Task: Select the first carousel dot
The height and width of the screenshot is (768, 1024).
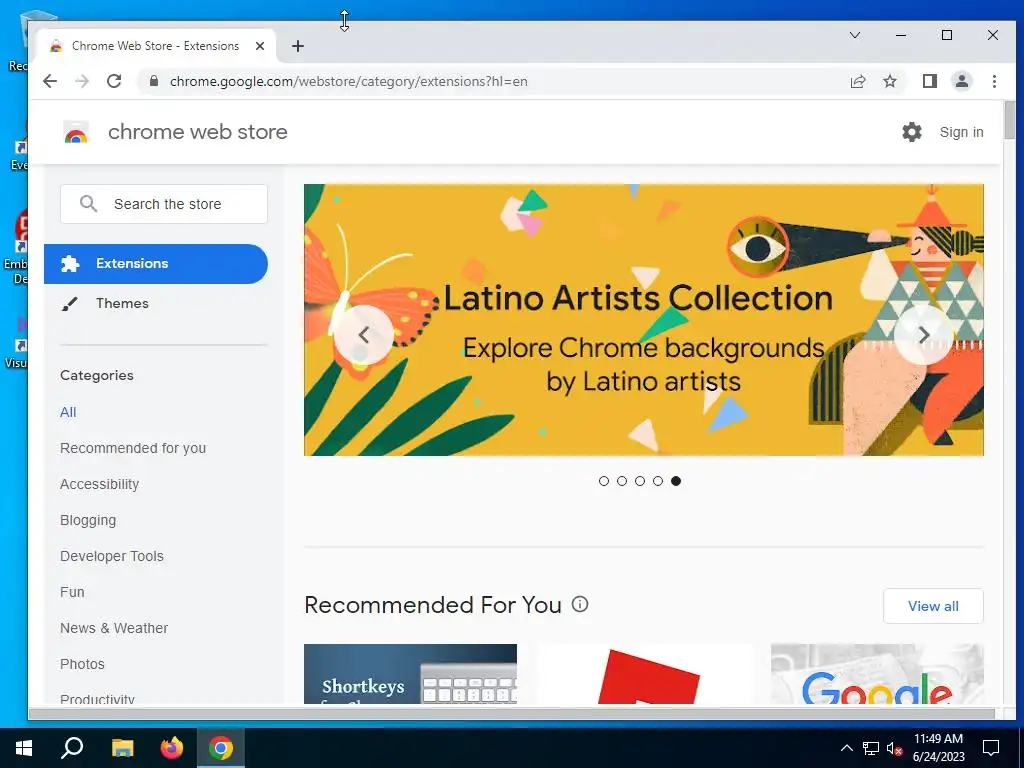Action: (x=603, y=481)
